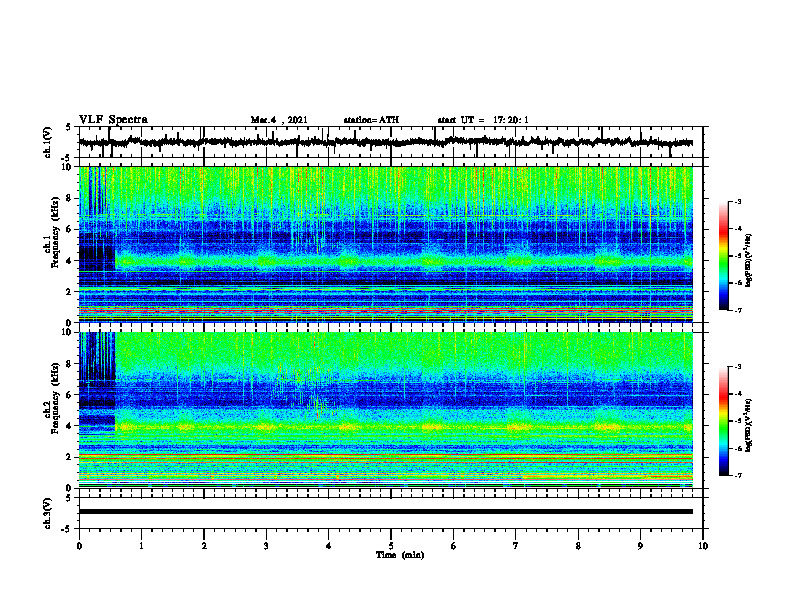The image size is (792, 612).
Task: Click inside the ch.1 spectrogram panel
Action: coord(385,244)
